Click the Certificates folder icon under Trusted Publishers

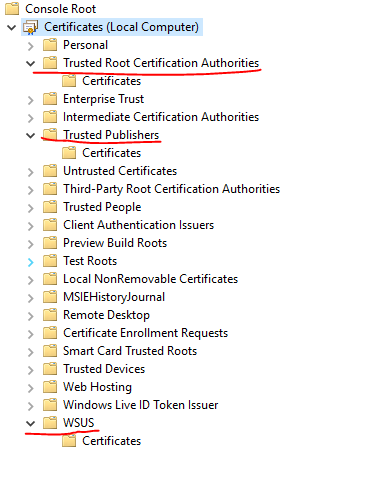(x=69, y=153)
